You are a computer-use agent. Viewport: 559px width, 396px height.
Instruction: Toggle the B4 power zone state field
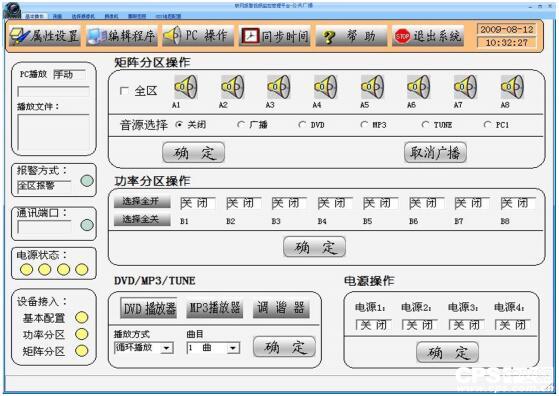(x=335, y=203)
